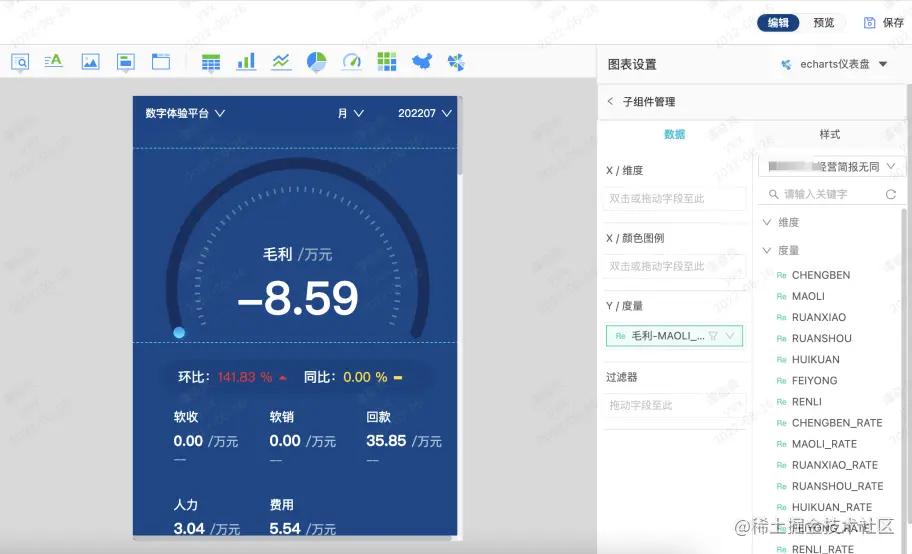Image resolution: width=912 pixels, height=554 pixels.
Task: Select the RUANXIAO measure field
Action: [818, 317]
